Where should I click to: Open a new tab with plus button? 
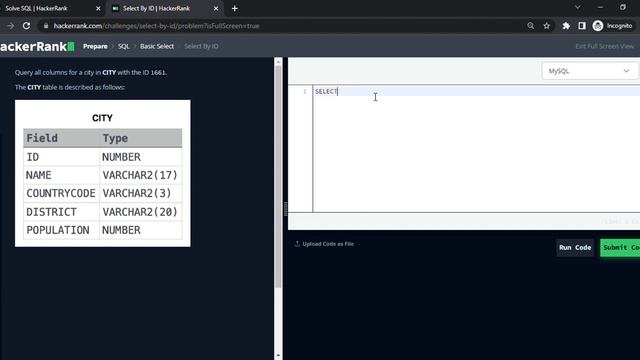[235, 8]
